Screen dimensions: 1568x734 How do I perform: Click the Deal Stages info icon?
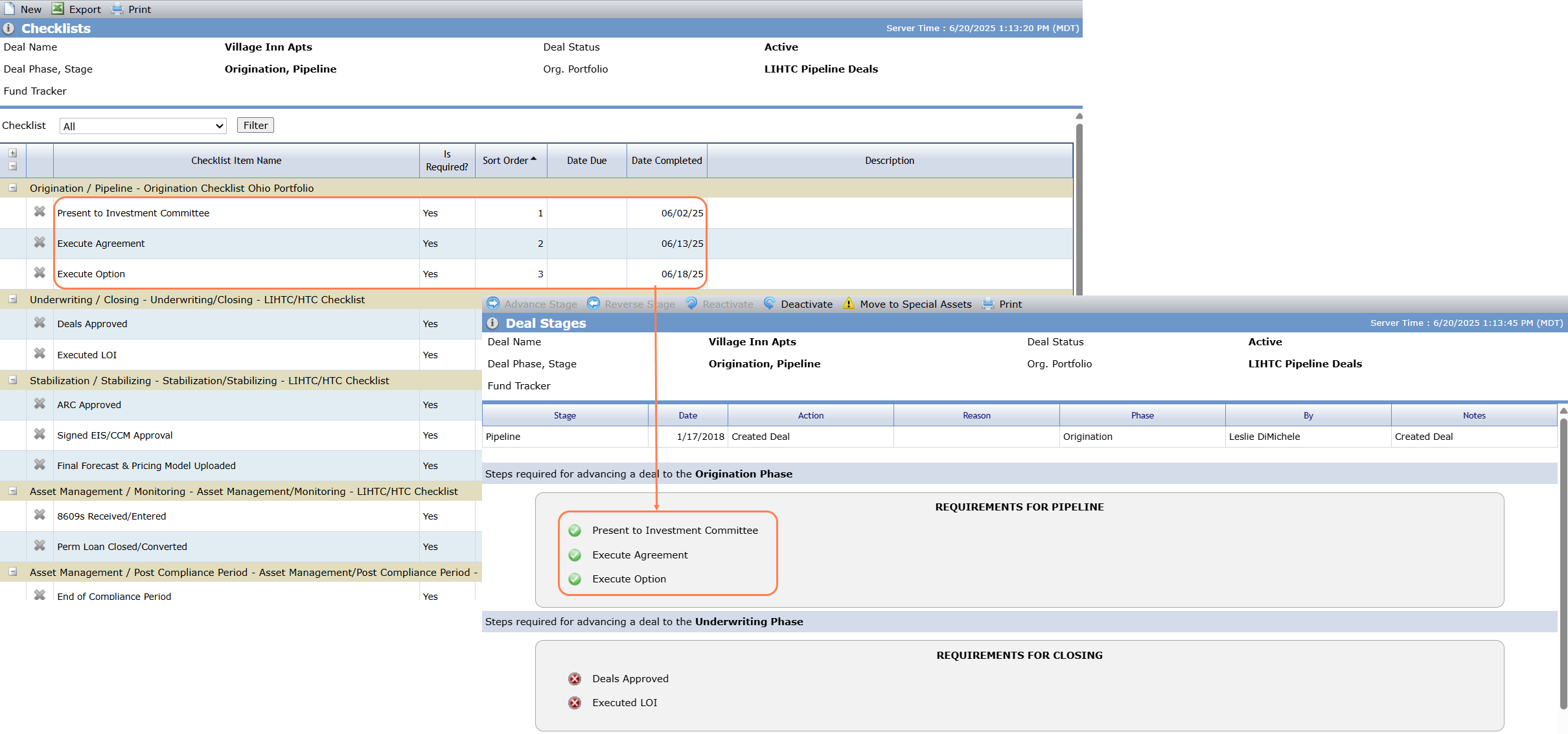(492, 323)
